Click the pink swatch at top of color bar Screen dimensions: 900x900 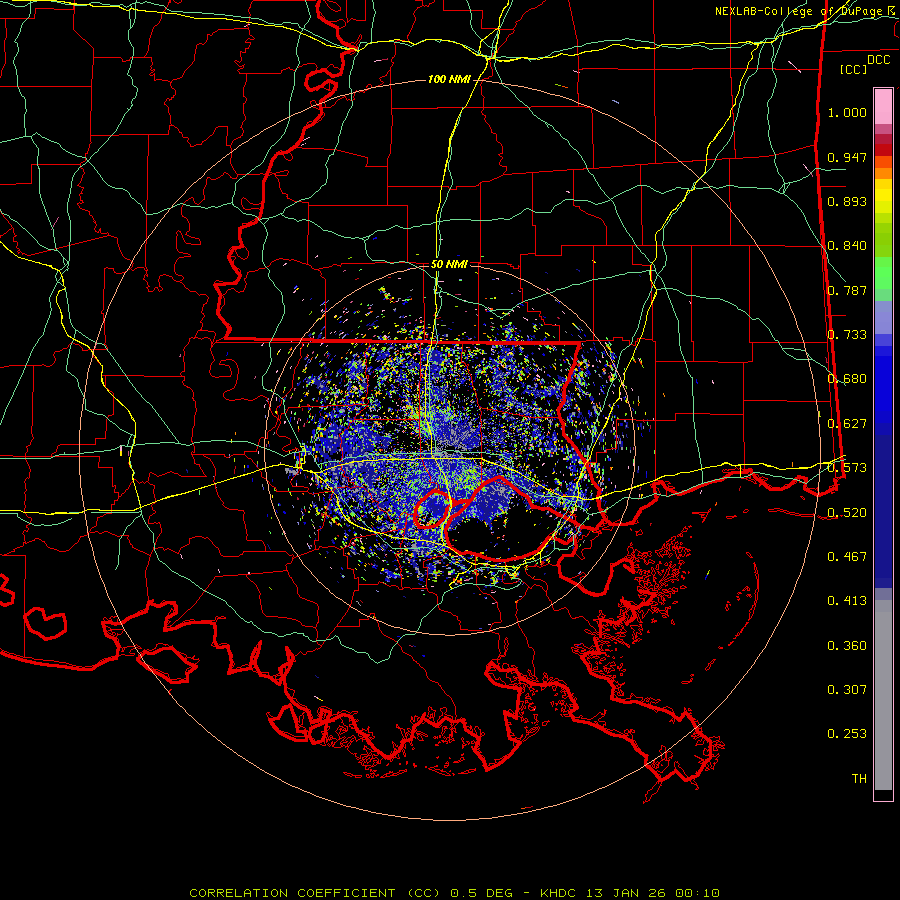click(x=883, y=107)
